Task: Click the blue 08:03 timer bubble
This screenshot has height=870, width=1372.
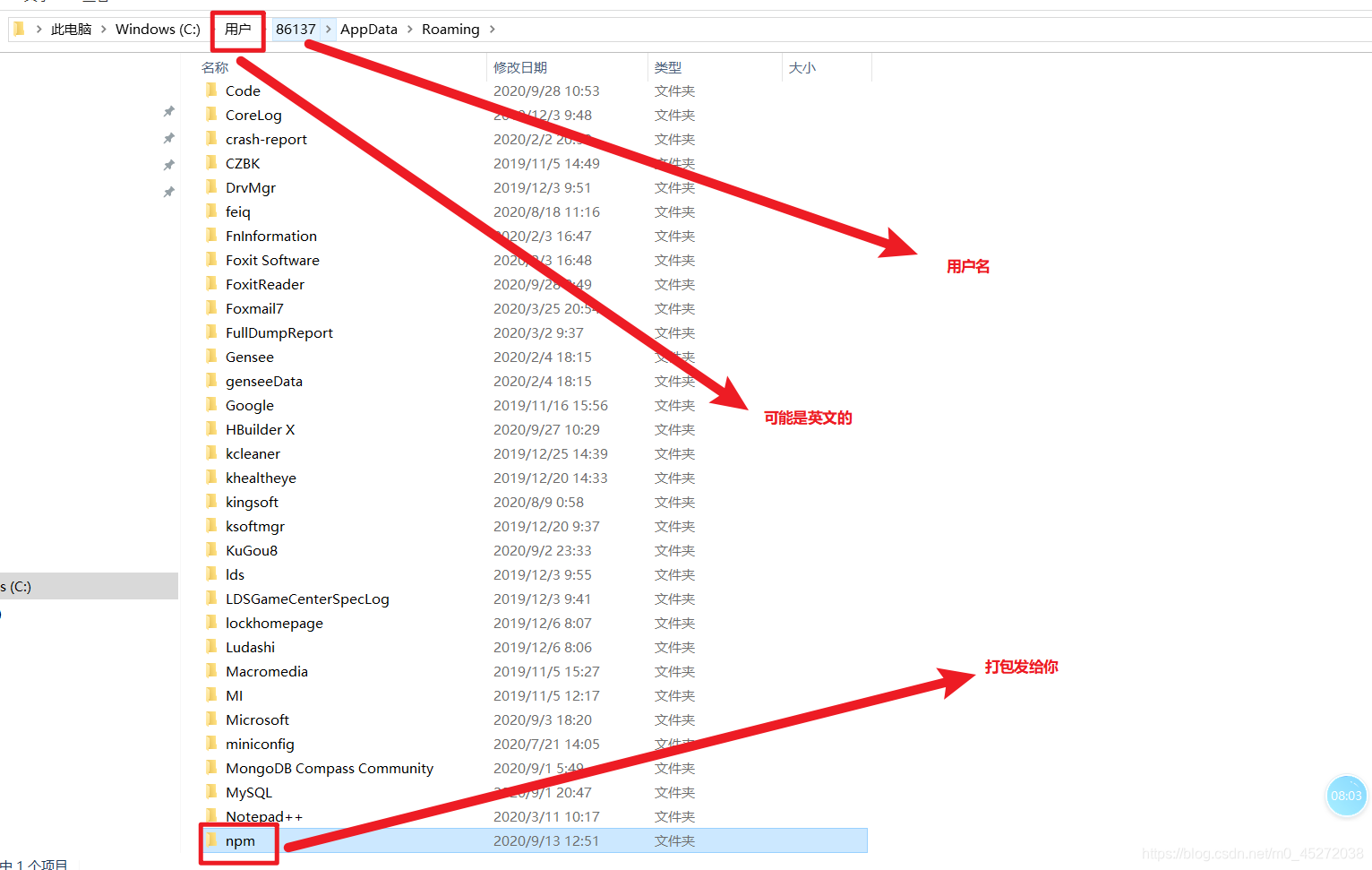Action: click(x=1346, y=796)
